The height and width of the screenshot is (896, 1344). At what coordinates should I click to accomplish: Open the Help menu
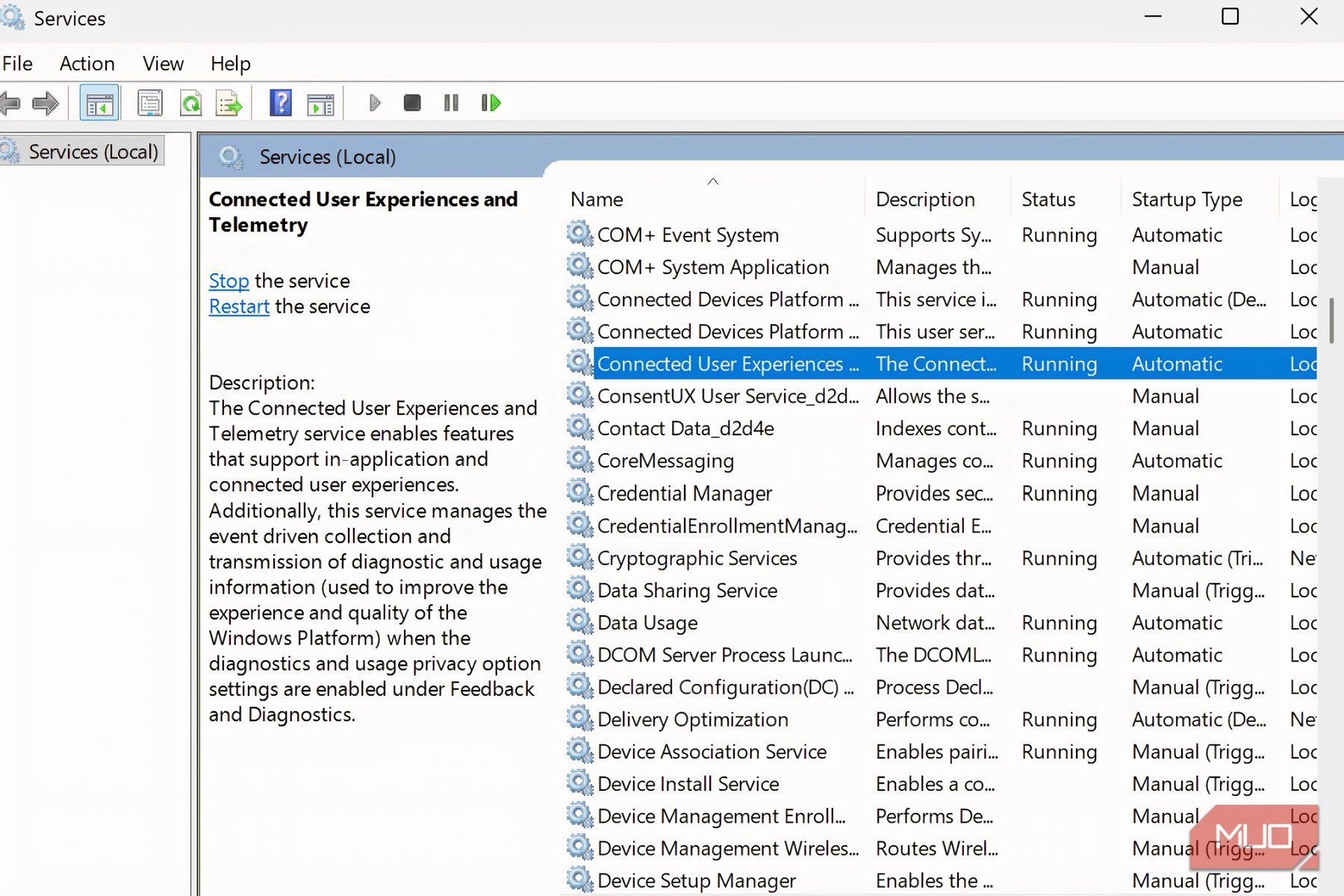coord(230,63)
